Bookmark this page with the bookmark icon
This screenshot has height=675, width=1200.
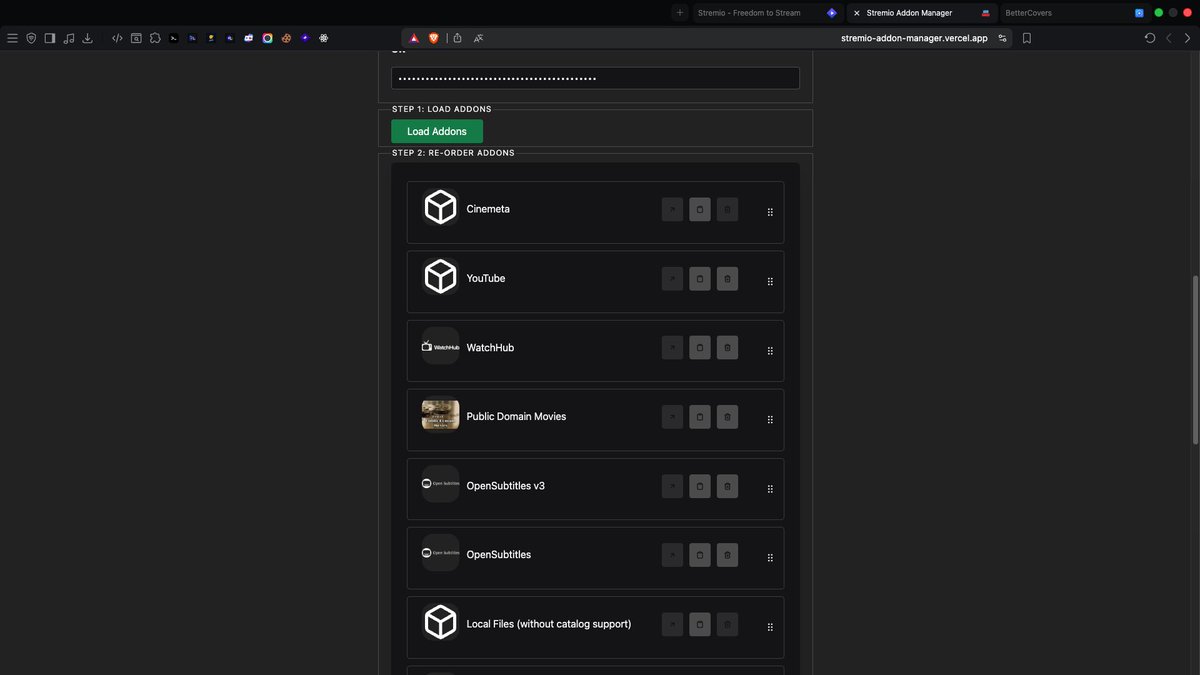[1027, 38]
